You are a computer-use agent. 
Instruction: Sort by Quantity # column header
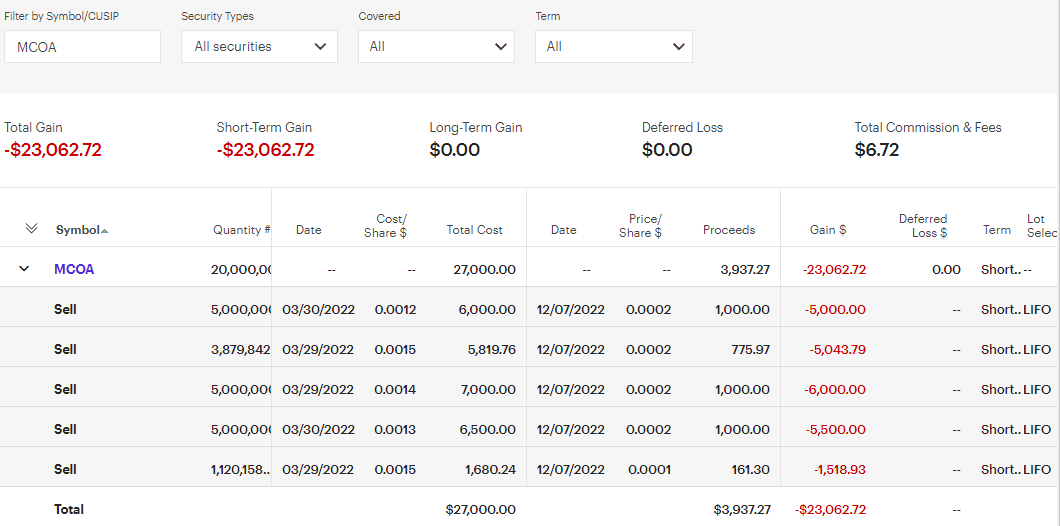[241, 230]
